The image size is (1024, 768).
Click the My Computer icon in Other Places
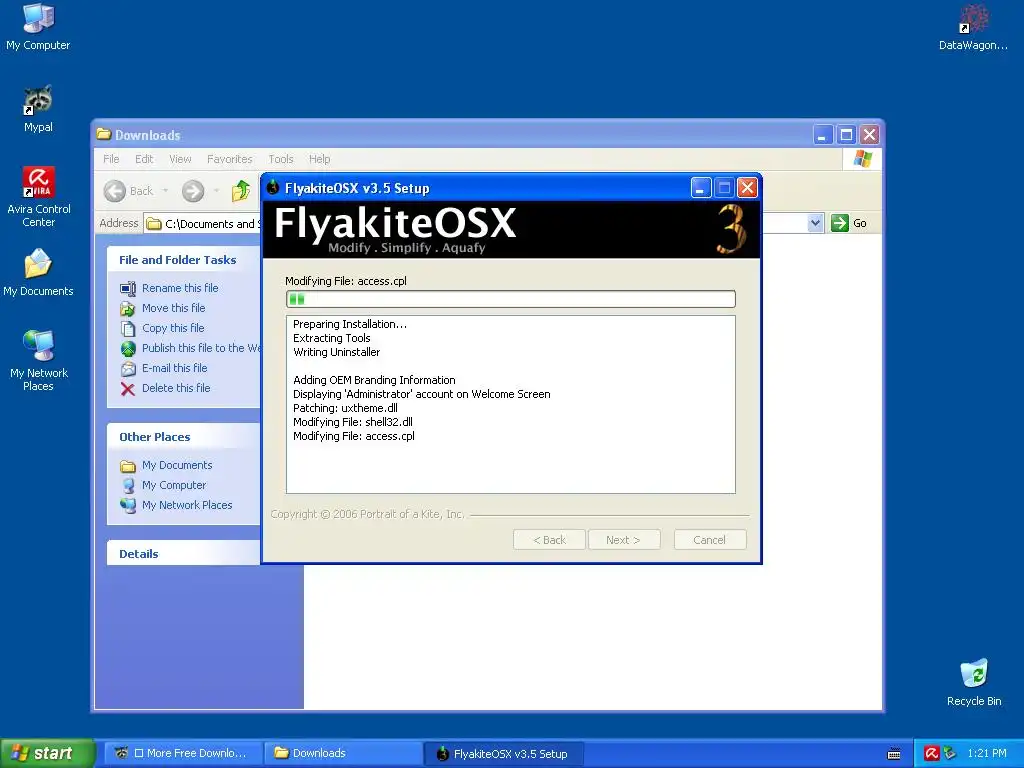point(128,485)
